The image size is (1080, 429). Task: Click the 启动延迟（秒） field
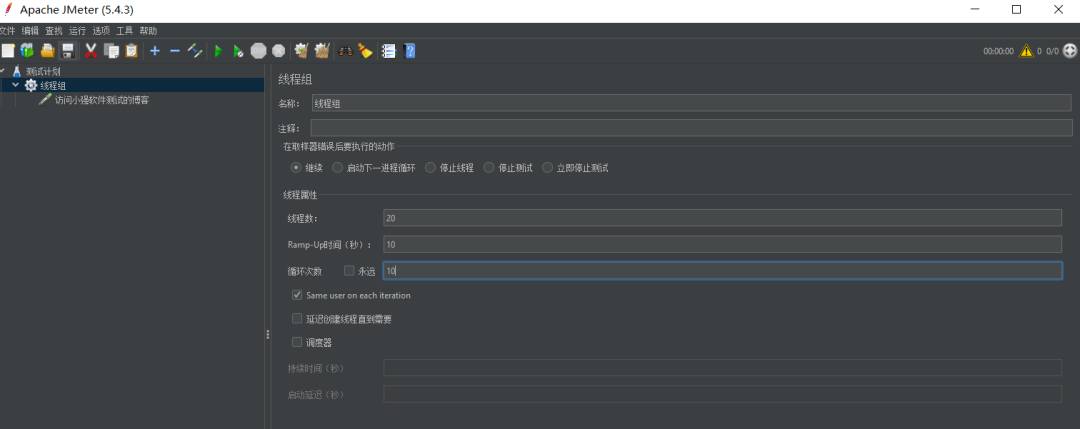tap(723, 394)
